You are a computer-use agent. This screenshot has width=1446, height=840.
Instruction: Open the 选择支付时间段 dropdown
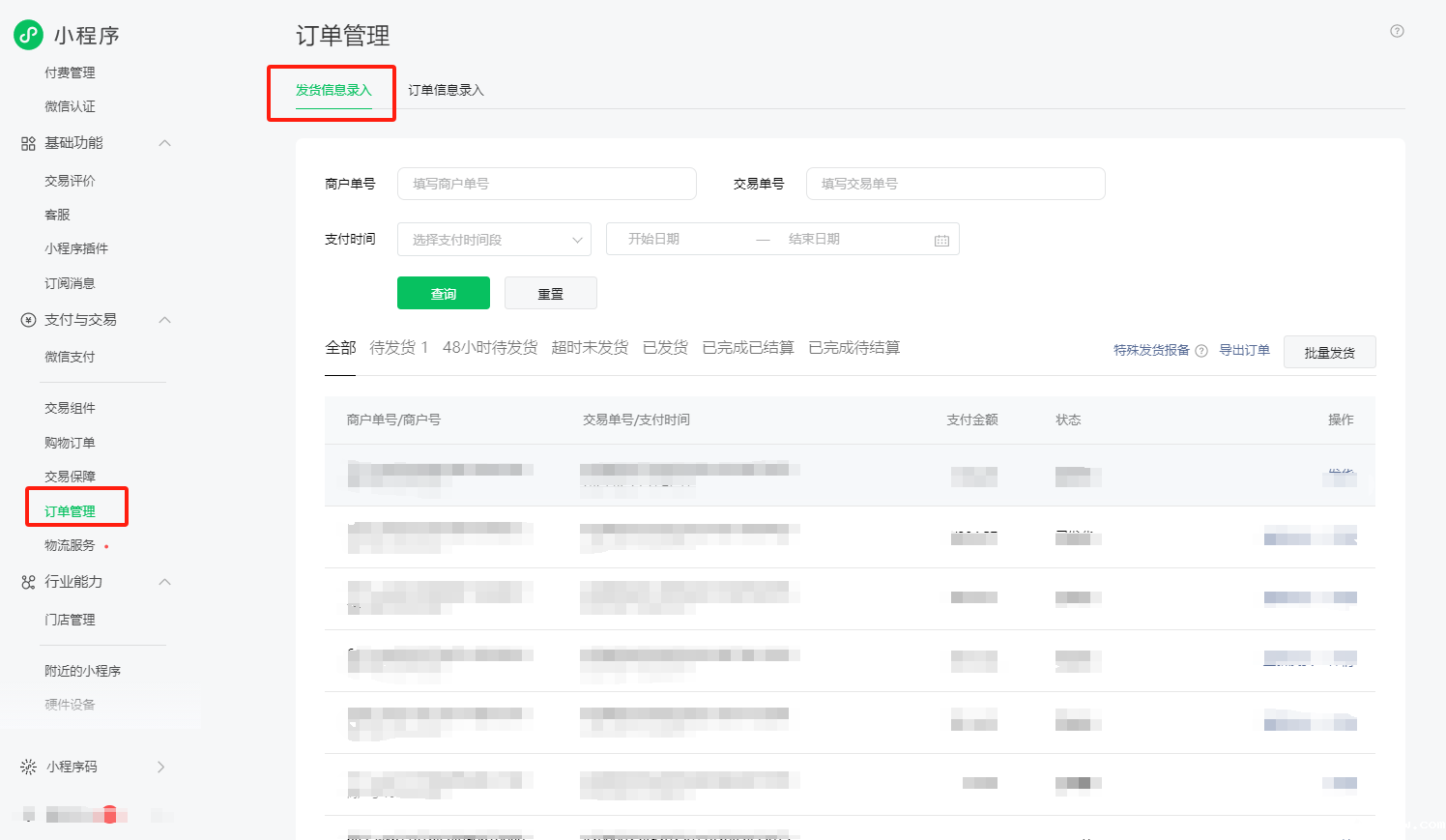pos(494,240)
